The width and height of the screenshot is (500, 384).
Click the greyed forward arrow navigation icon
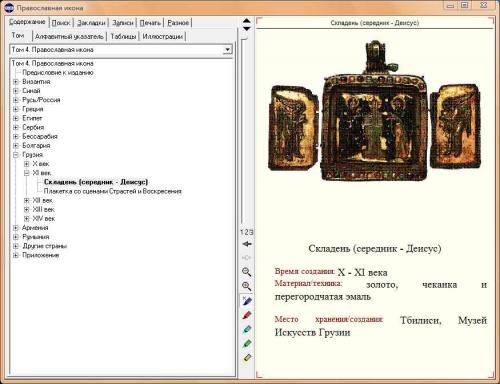click(247, 258)
